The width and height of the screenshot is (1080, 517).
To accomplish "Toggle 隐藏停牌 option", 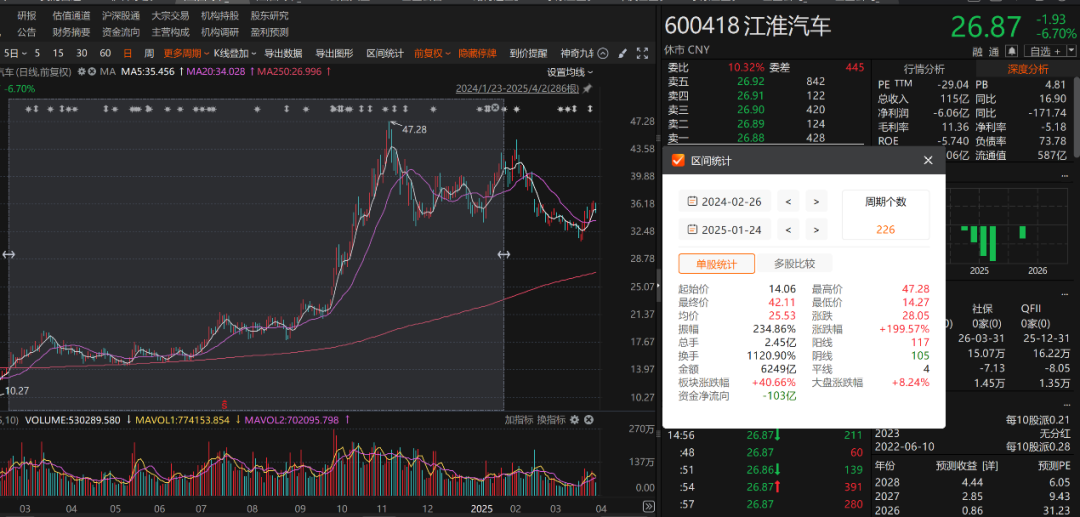I will 477,53.
